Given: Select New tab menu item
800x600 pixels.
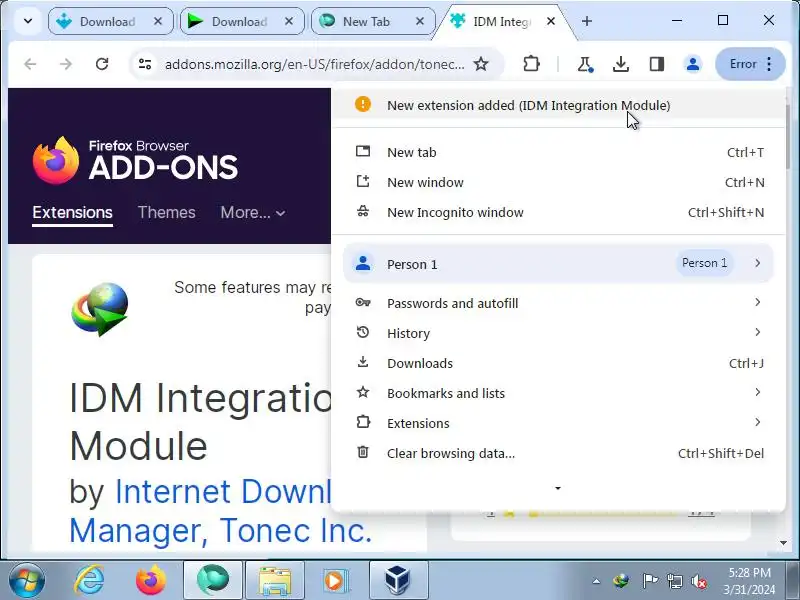Looking at the screenshot, I should click(558, 152).
